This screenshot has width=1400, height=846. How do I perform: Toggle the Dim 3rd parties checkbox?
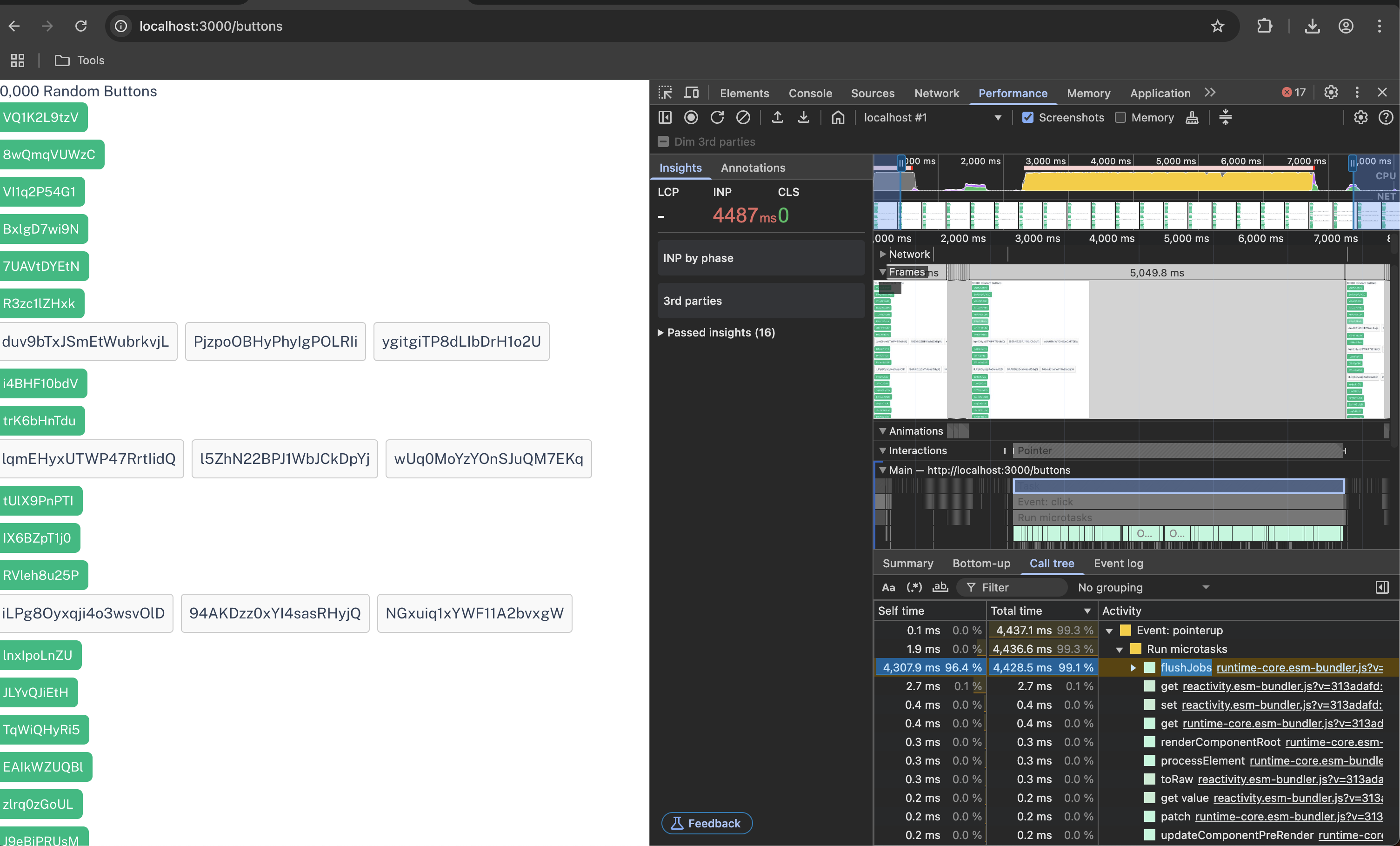click(663, 141)
